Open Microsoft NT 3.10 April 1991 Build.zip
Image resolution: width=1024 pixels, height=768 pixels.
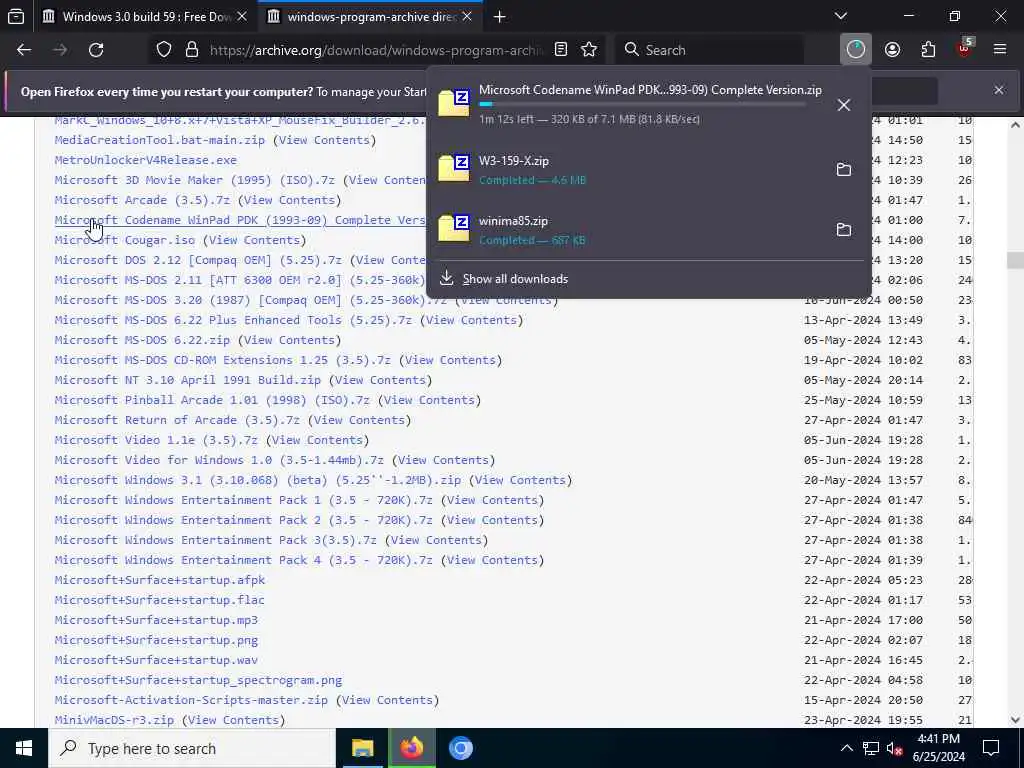187,380
